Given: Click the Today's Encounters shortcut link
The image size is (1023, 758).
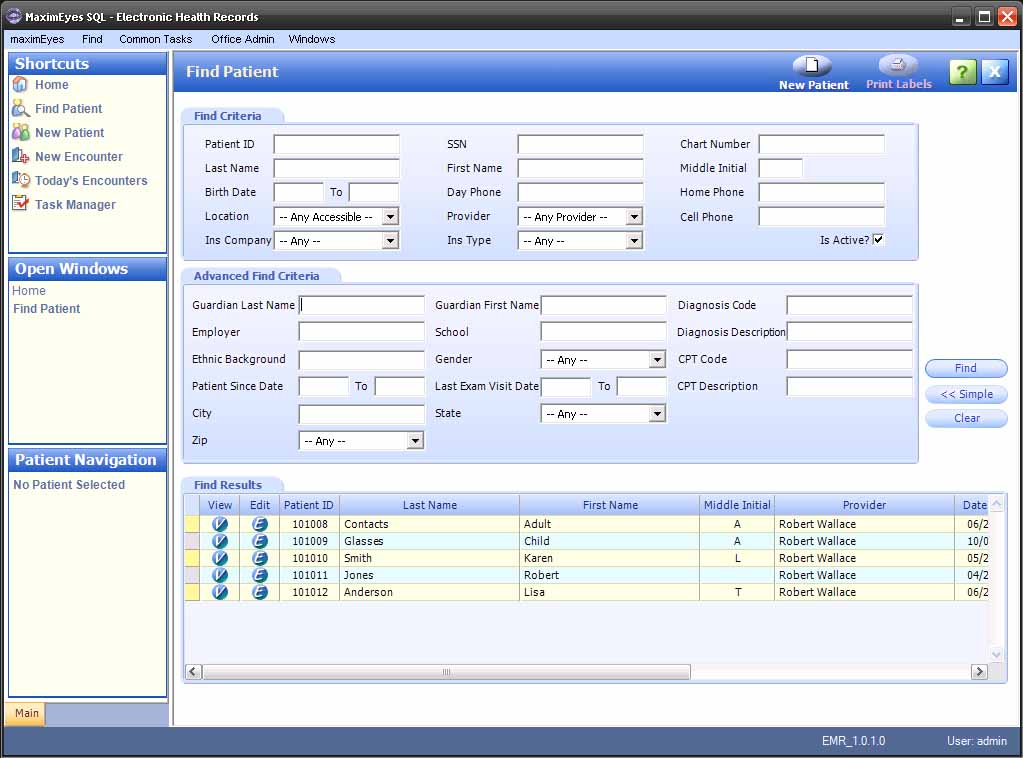Looking at the screenshot, I should tap(91, 181).
